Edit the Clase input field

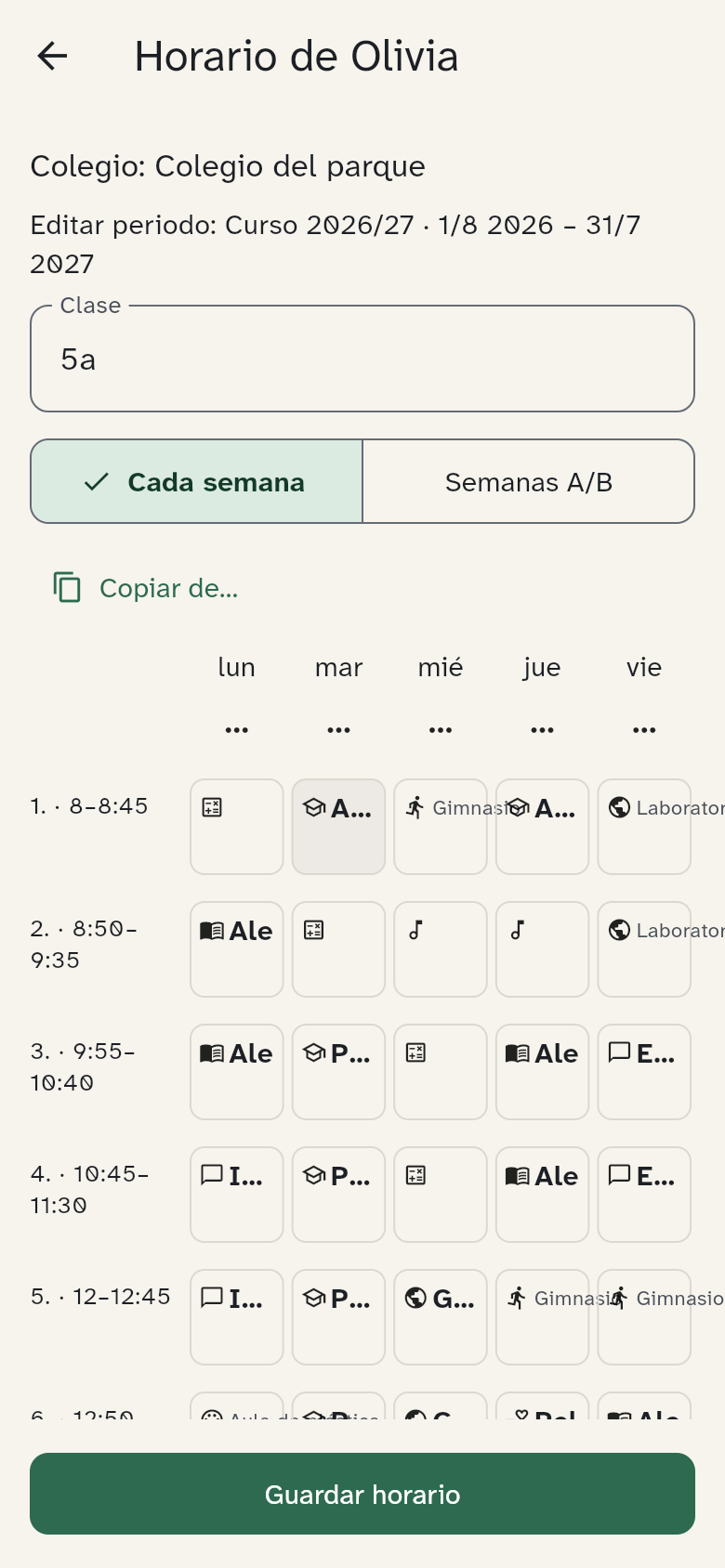[362, 359]
